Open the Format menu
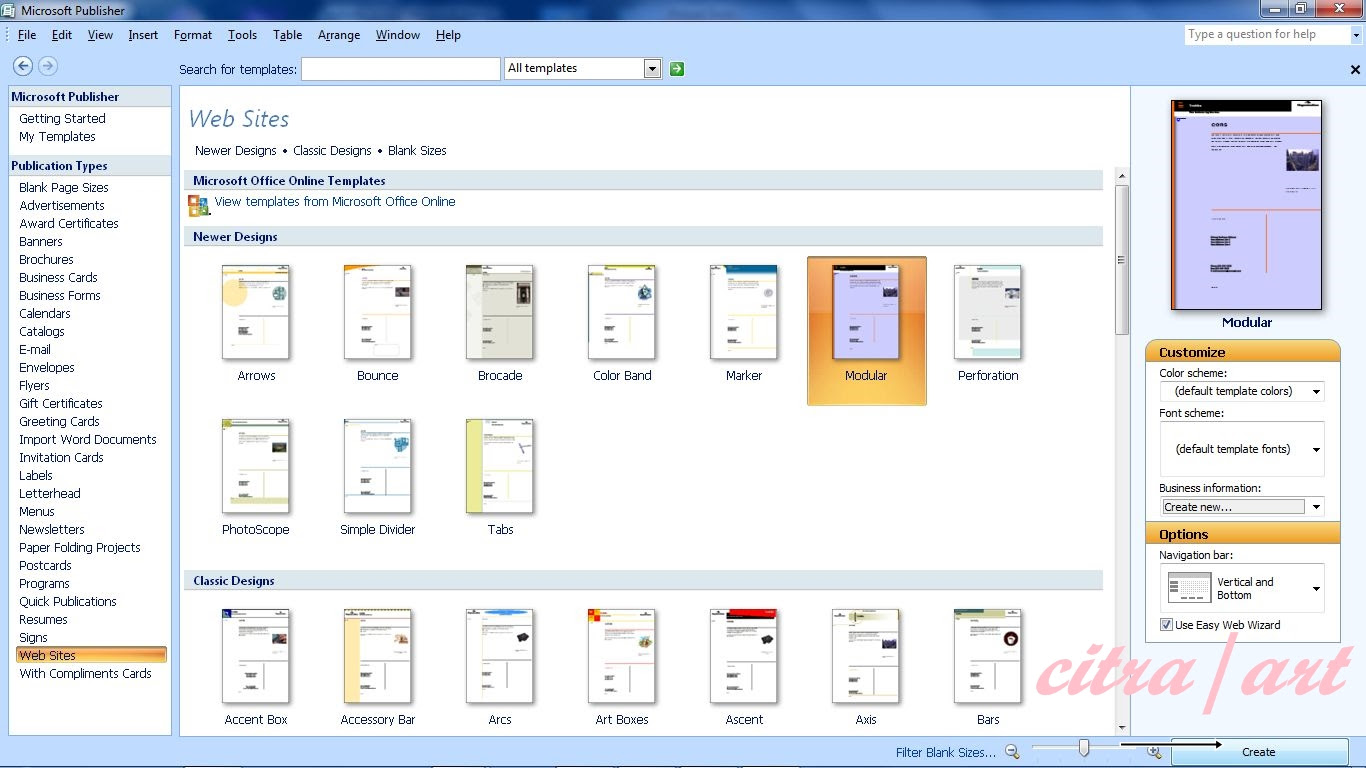The width and height of the screenshot is (1366, 768). 193,35
